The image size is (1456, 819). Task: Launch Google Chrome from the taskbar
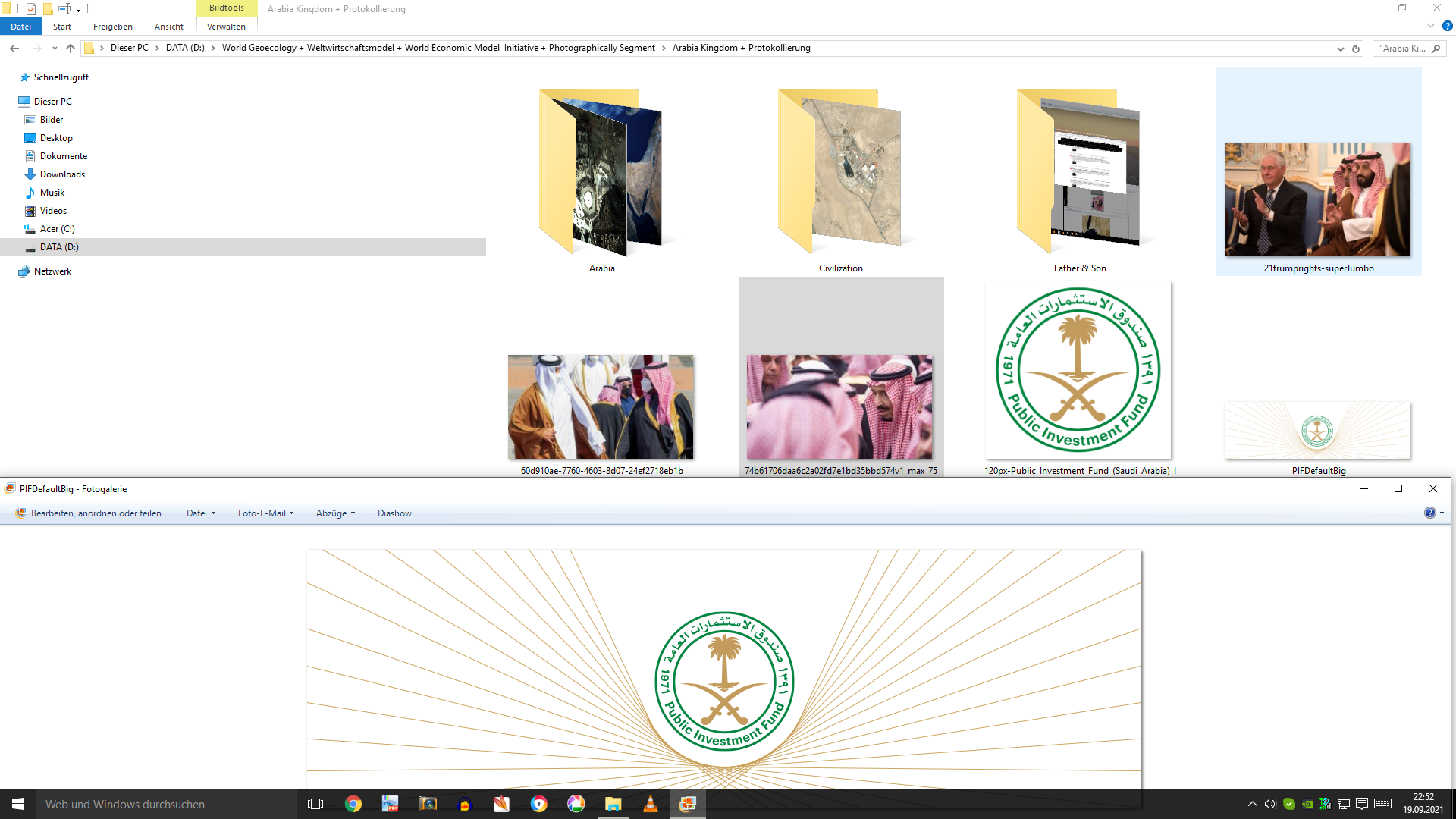353,804
